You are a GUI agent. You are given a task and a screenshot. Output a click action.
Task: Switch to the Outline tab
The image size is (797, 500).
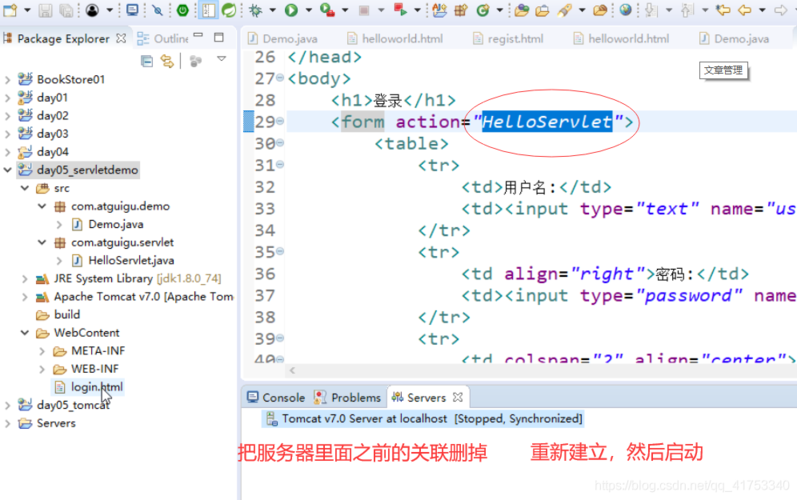[x=163, y=39]
